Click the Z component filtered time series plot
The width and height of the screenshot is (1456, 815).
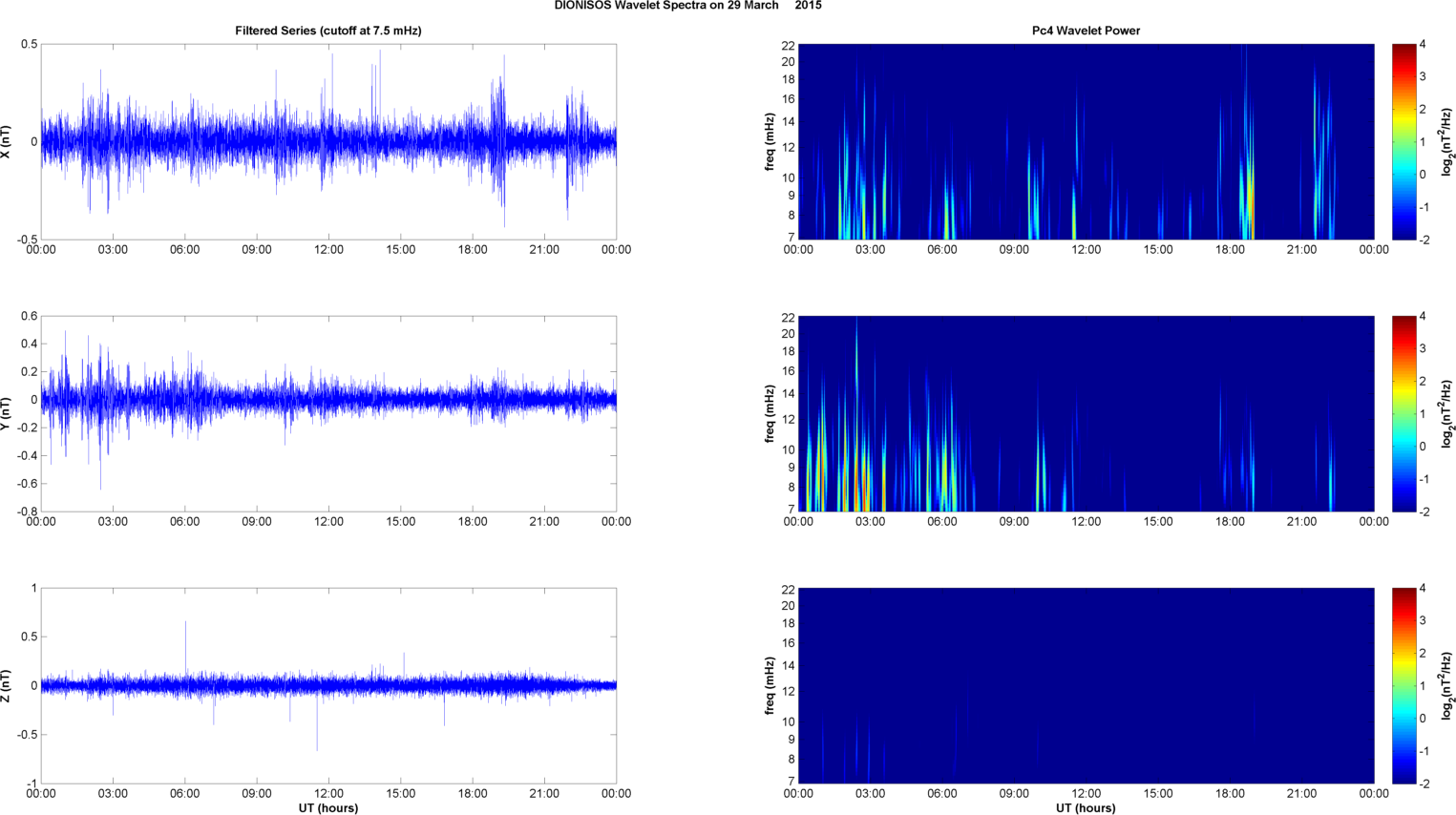click(328, 685)
